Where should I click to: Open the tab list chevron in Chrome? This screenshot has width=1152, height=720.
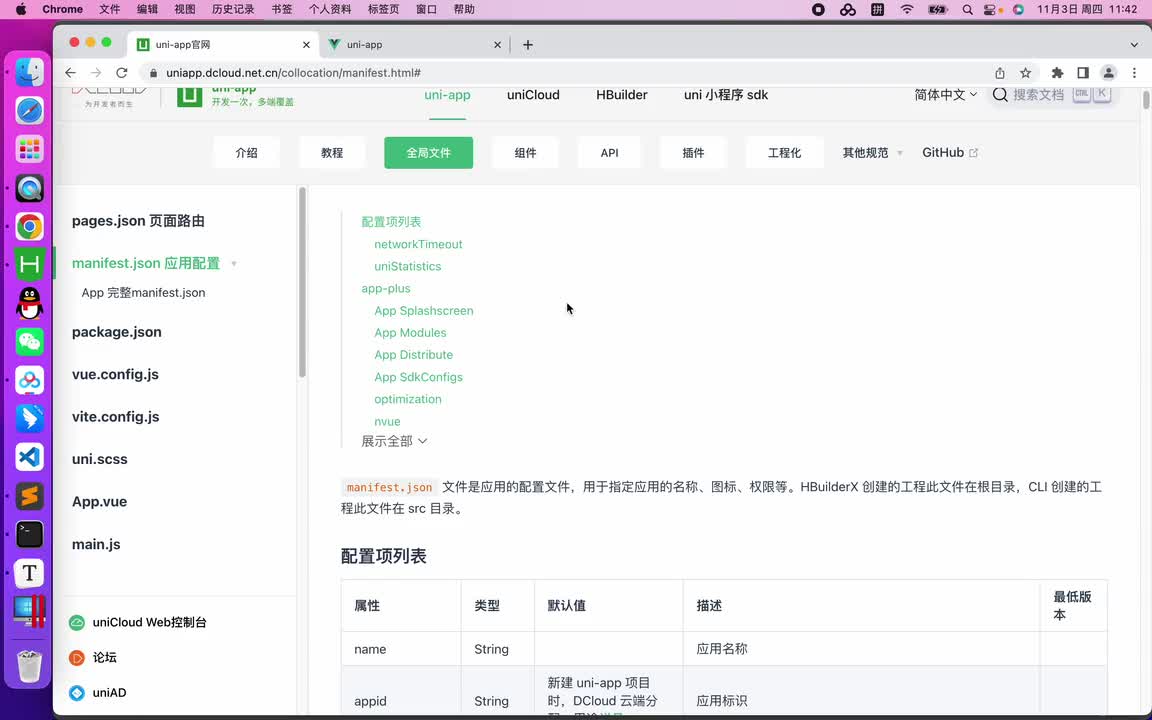pos(1134,45)
